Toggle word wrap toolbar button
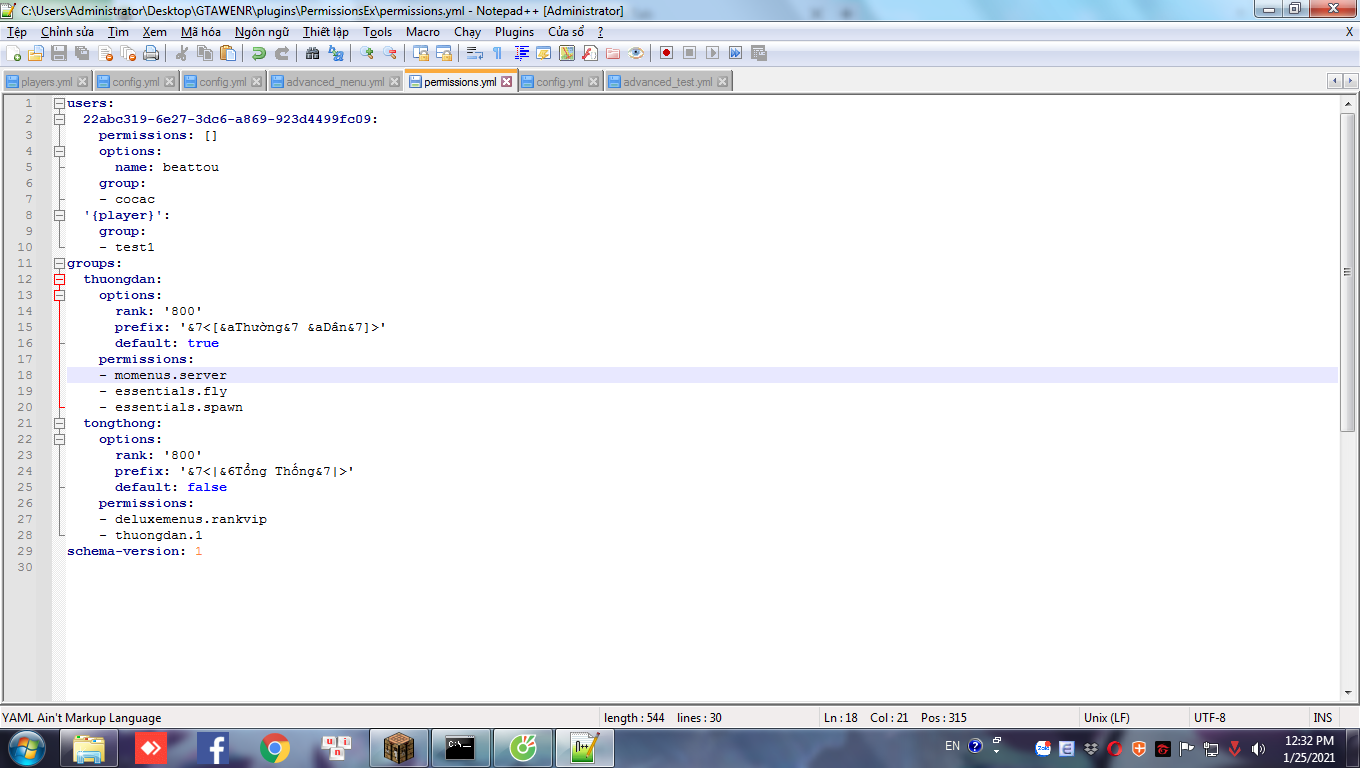The height and width of the screenshot is (768, 1360). (x=475, y=53)
